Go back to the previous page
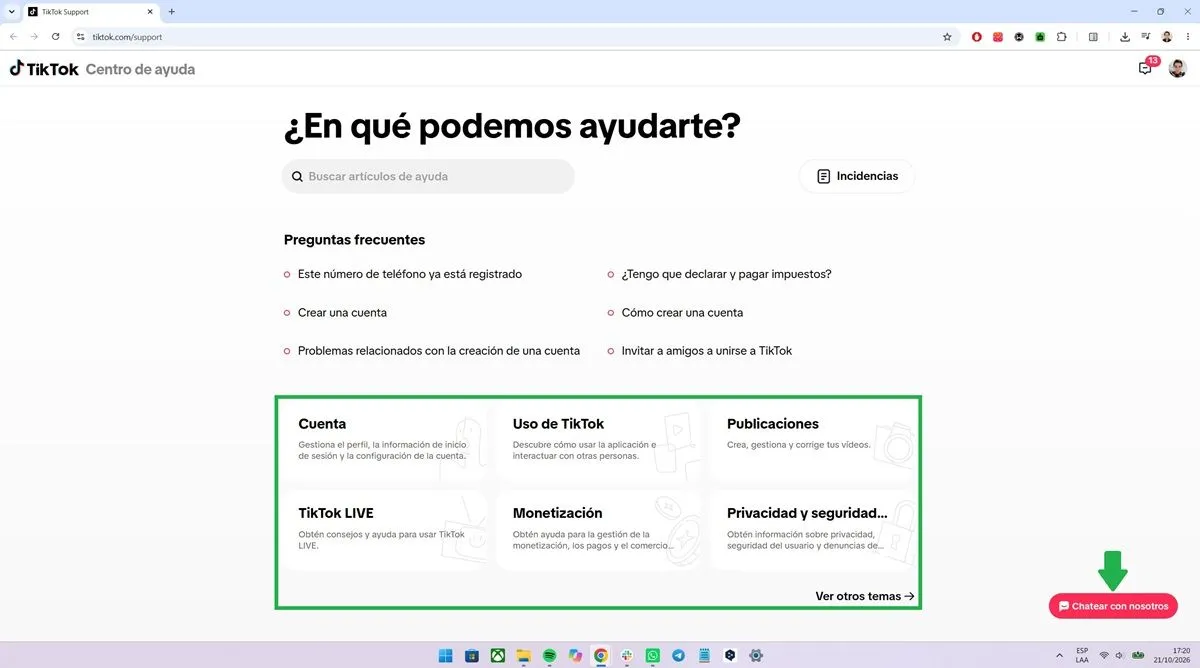The height and width of the screenshot is (668, 1200). point(14,37)
